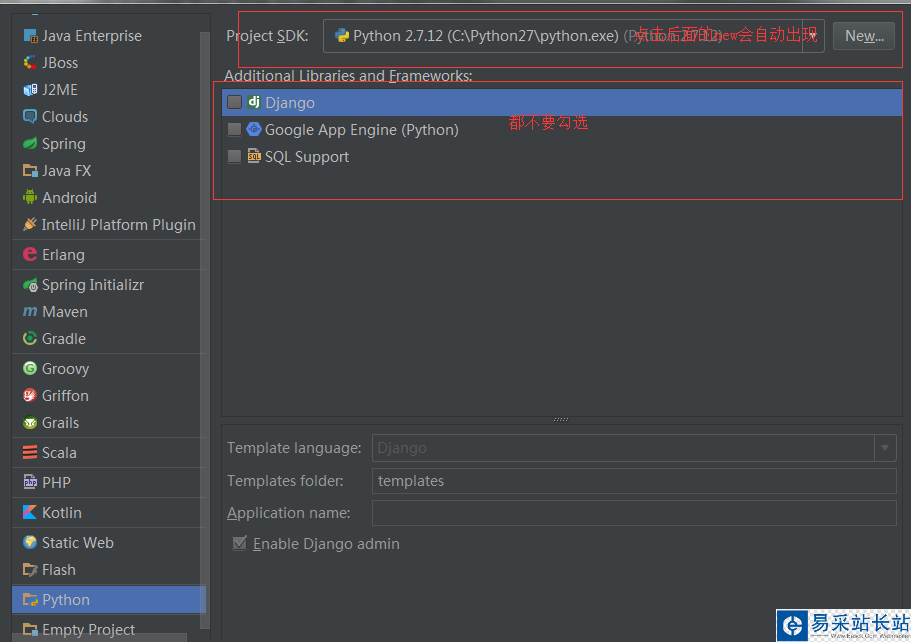Click the "Django" framework row text

pyautogui.click(x=290, y=103)
